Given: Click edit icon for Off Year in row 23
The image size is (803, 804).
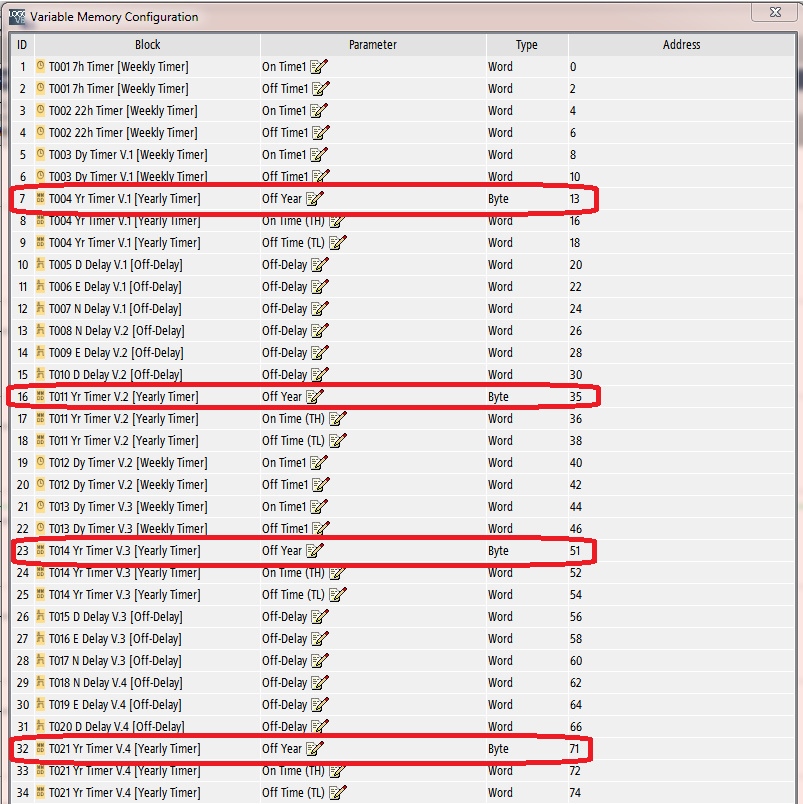Looking at the screenshot, I should pos(315,551).
